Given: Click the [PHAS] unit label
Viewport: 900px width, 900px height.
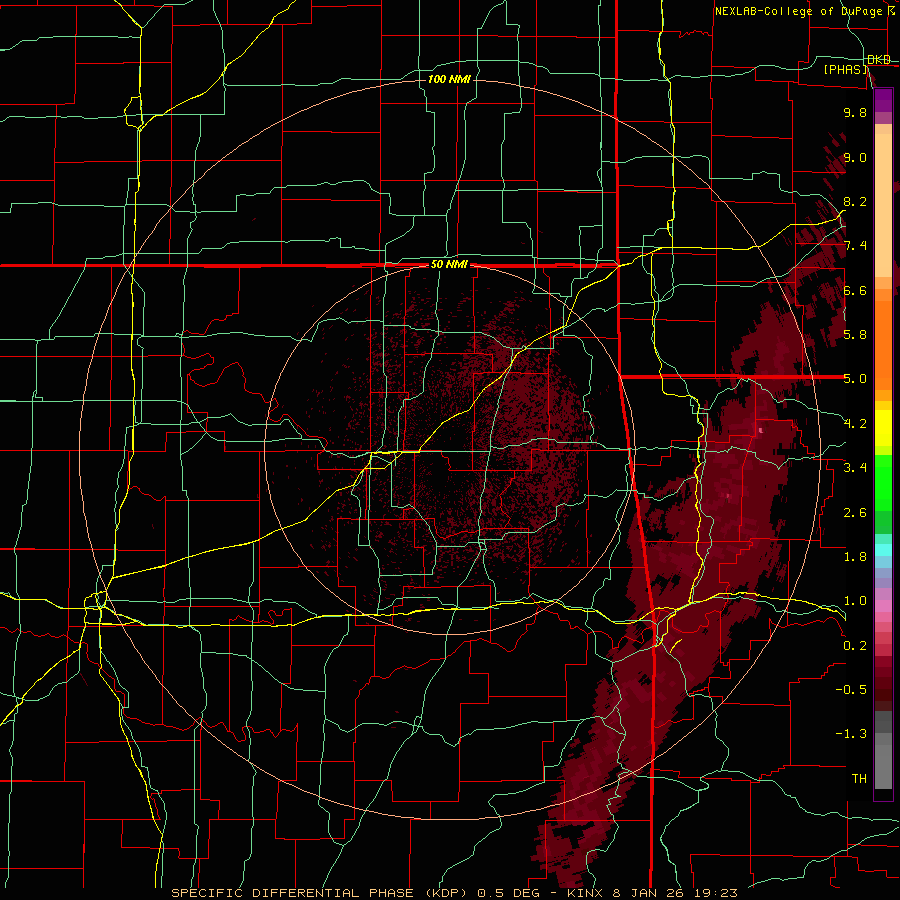Looking at the screenshot, I should [x=846, y=69].
